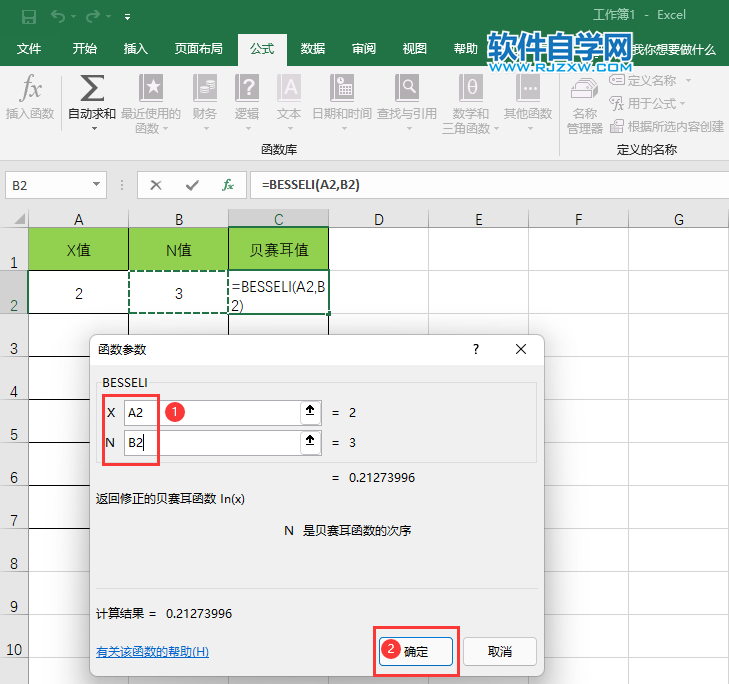The height and width of the screenshot is (684, 729).
Task: Click the formula bar showing =BESSELI(A2,B2)
Action: pos(489,185)
